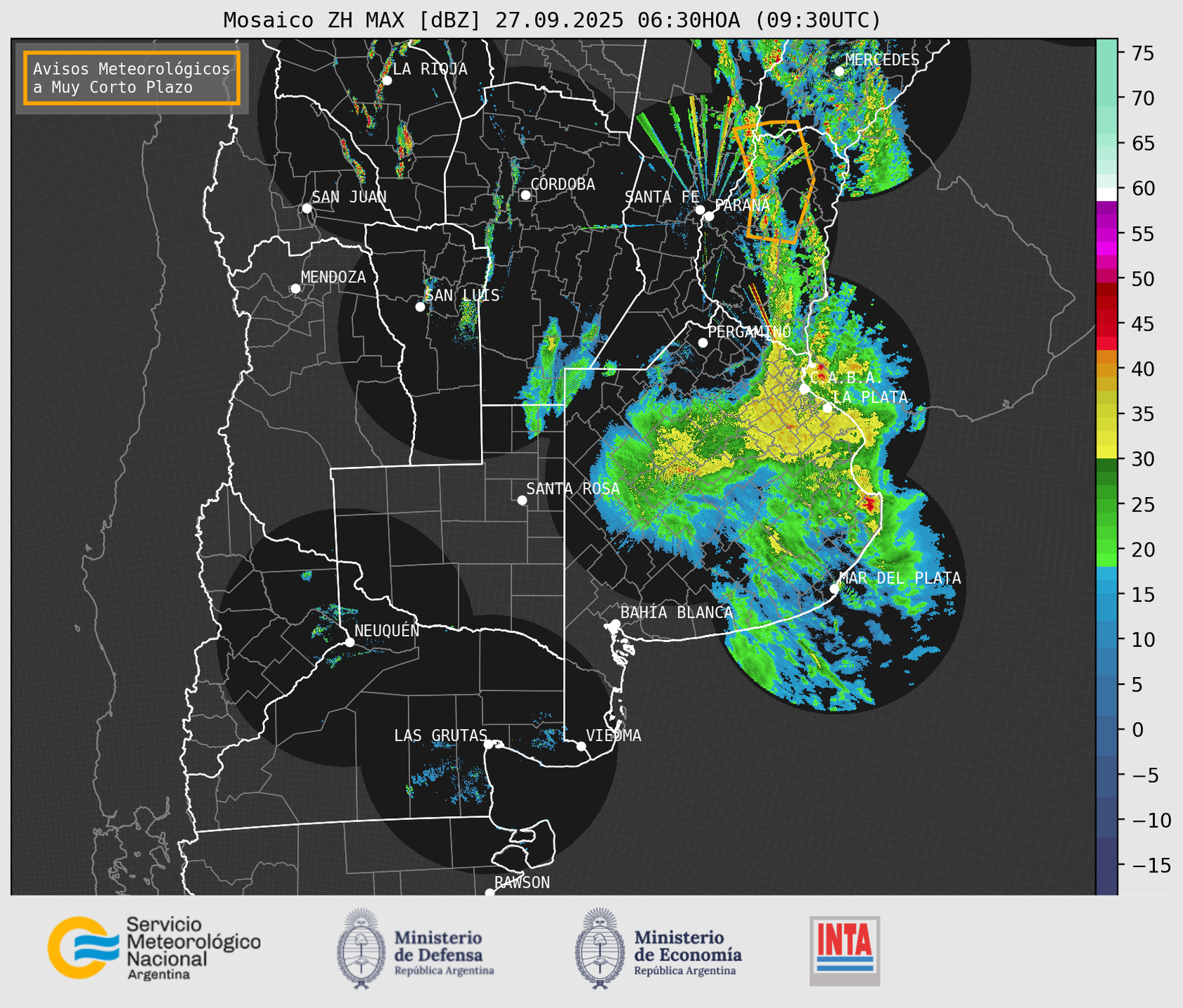Click the INTA logo

pyautogui.click(x=845, y=951)
